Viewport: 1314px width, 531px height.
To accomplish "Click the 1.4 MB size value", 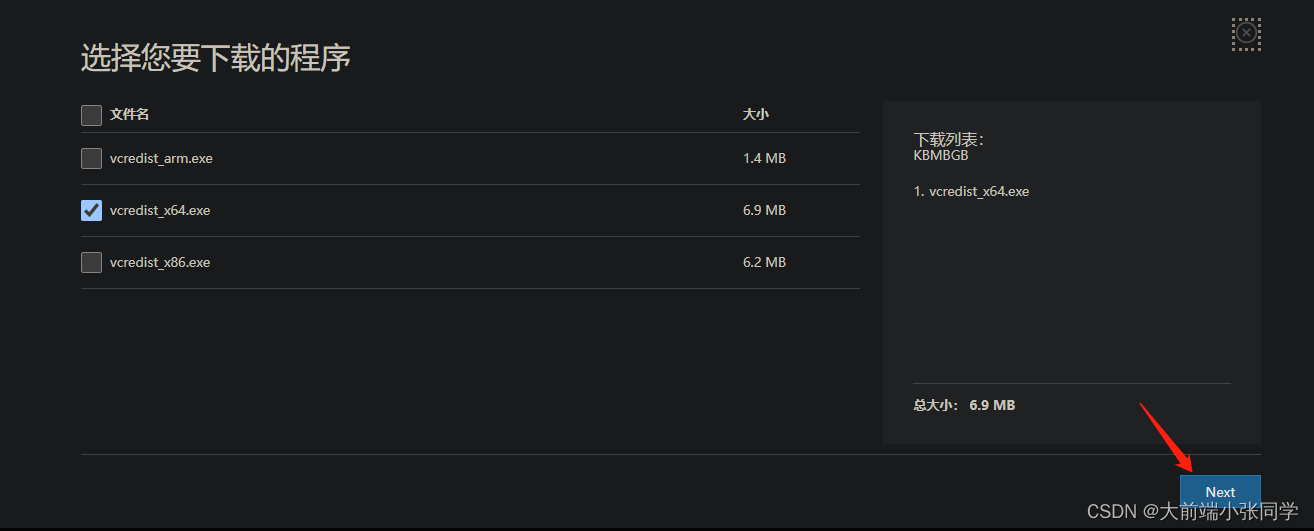I will click(764, 158).
